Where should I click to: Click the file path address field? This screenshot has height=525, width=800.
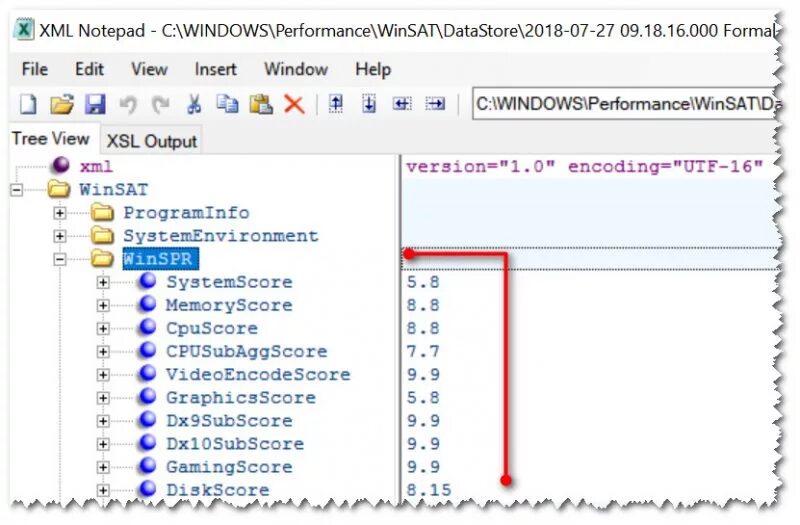(x=625, y=104)
